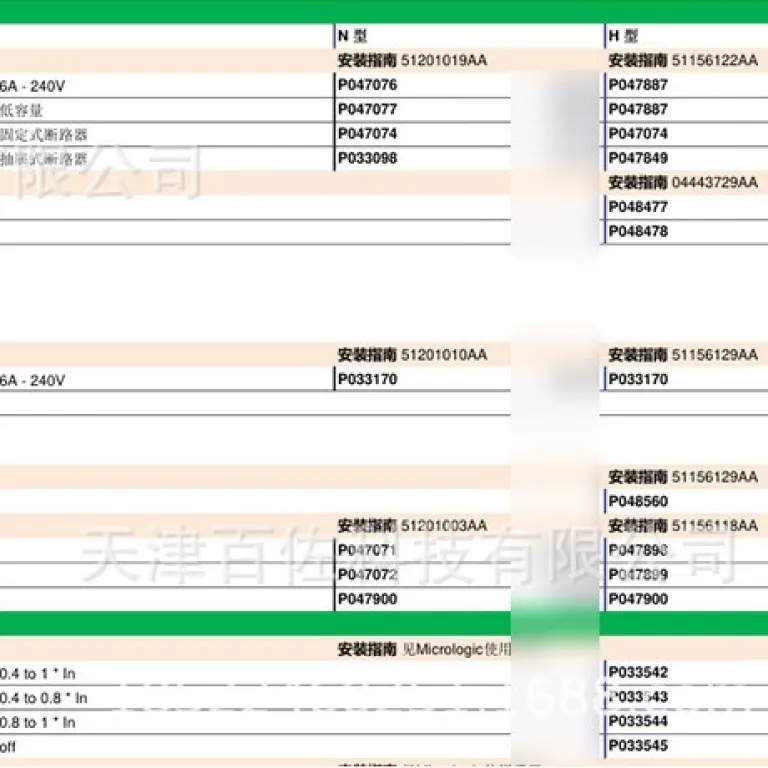Screen dimensions: 768x768
Task: Click P047074 in the N 型 column
Action: coord(367,134)
